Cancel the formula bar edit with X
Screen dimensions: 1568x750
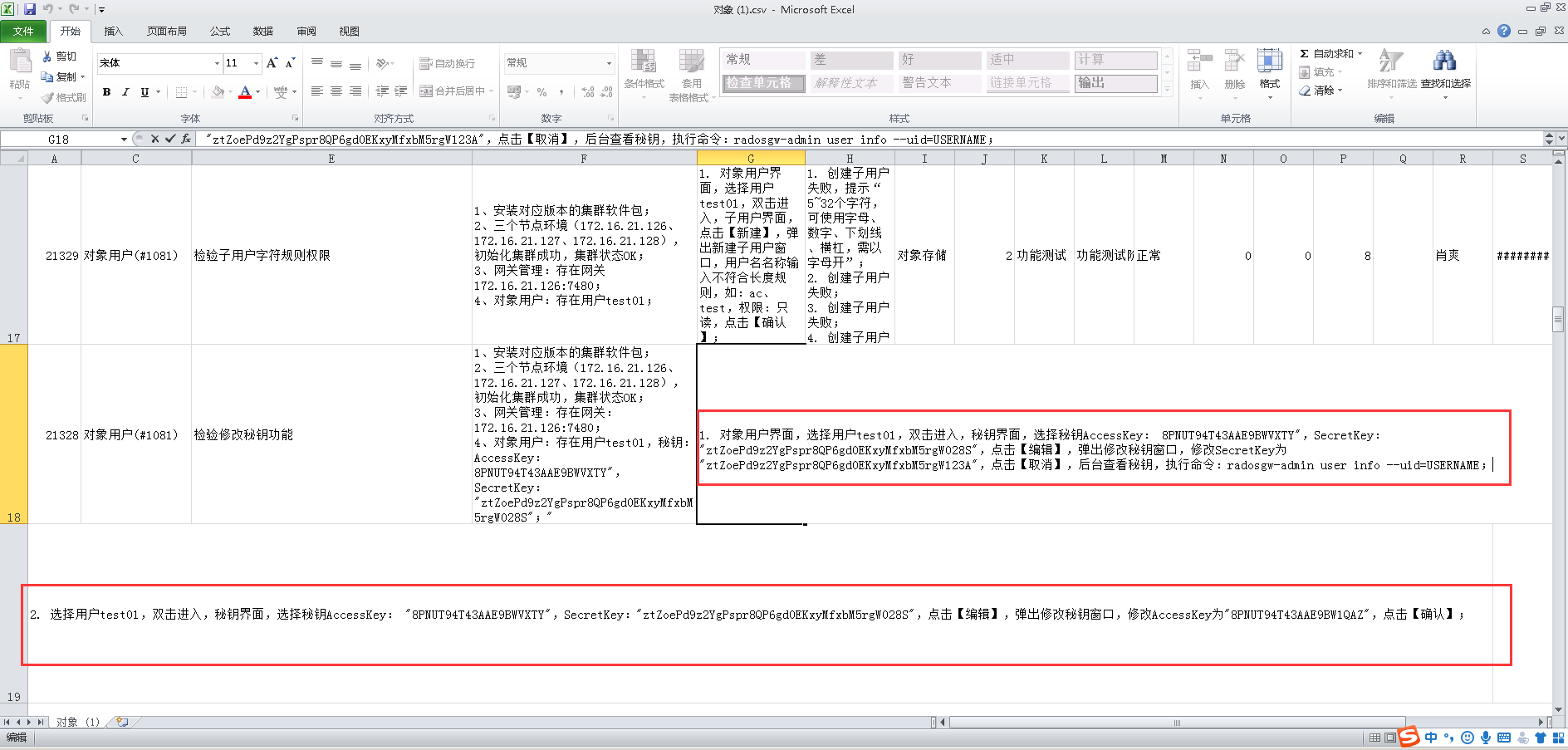point(154,140)
